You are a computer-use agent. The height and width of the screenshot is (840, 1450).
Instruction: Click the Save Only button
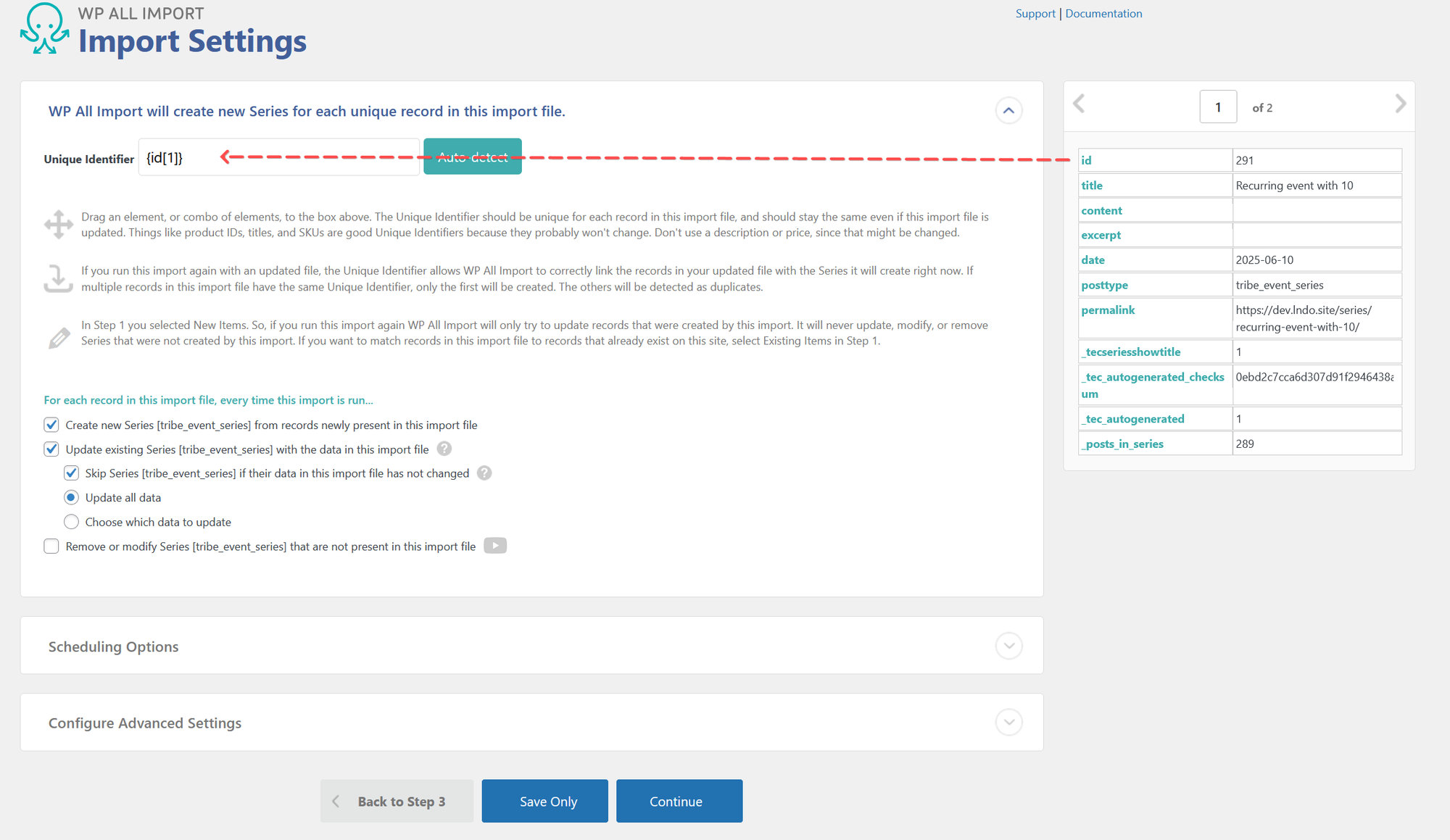[544, 801]
